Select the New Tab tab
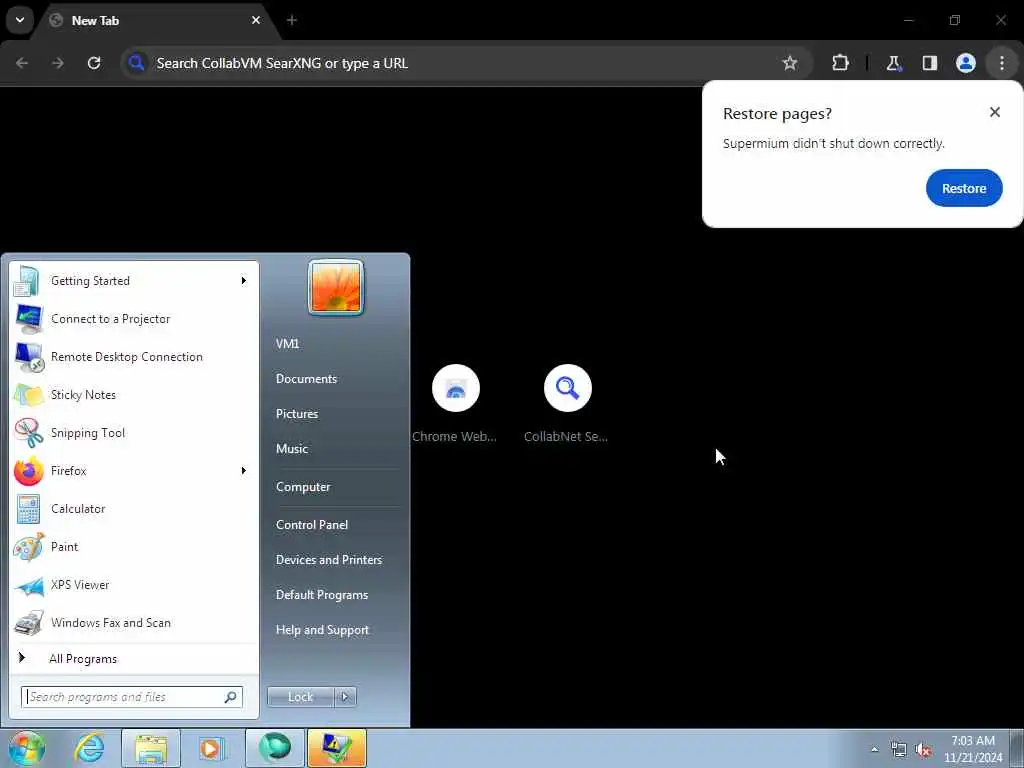Image resolution: width=1024 pixels, height=768 pixels. (157, 20)
